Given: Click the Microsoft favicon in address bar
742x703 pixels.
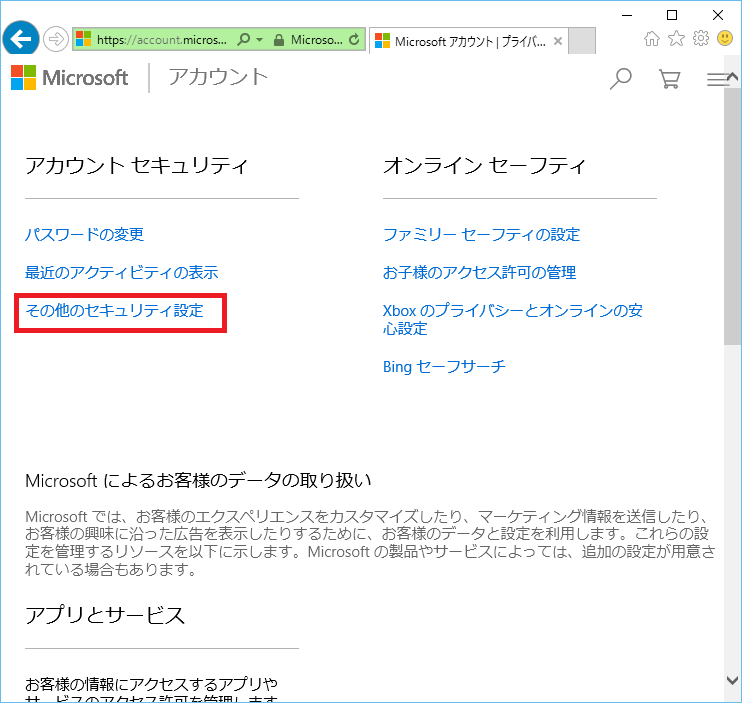Looking at the screenshot, I should 84,39.
